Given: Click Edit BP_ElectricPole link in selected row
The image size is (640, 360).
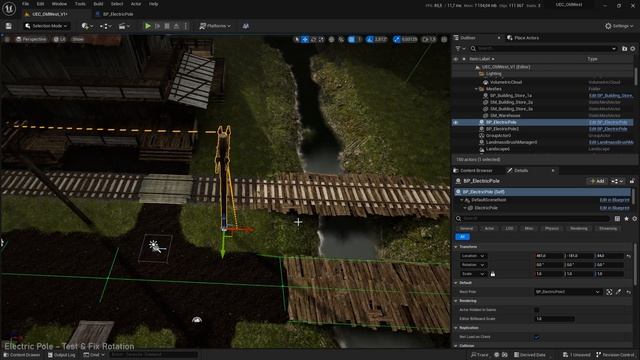Looking at the screenshot, I should pos(608,122).
